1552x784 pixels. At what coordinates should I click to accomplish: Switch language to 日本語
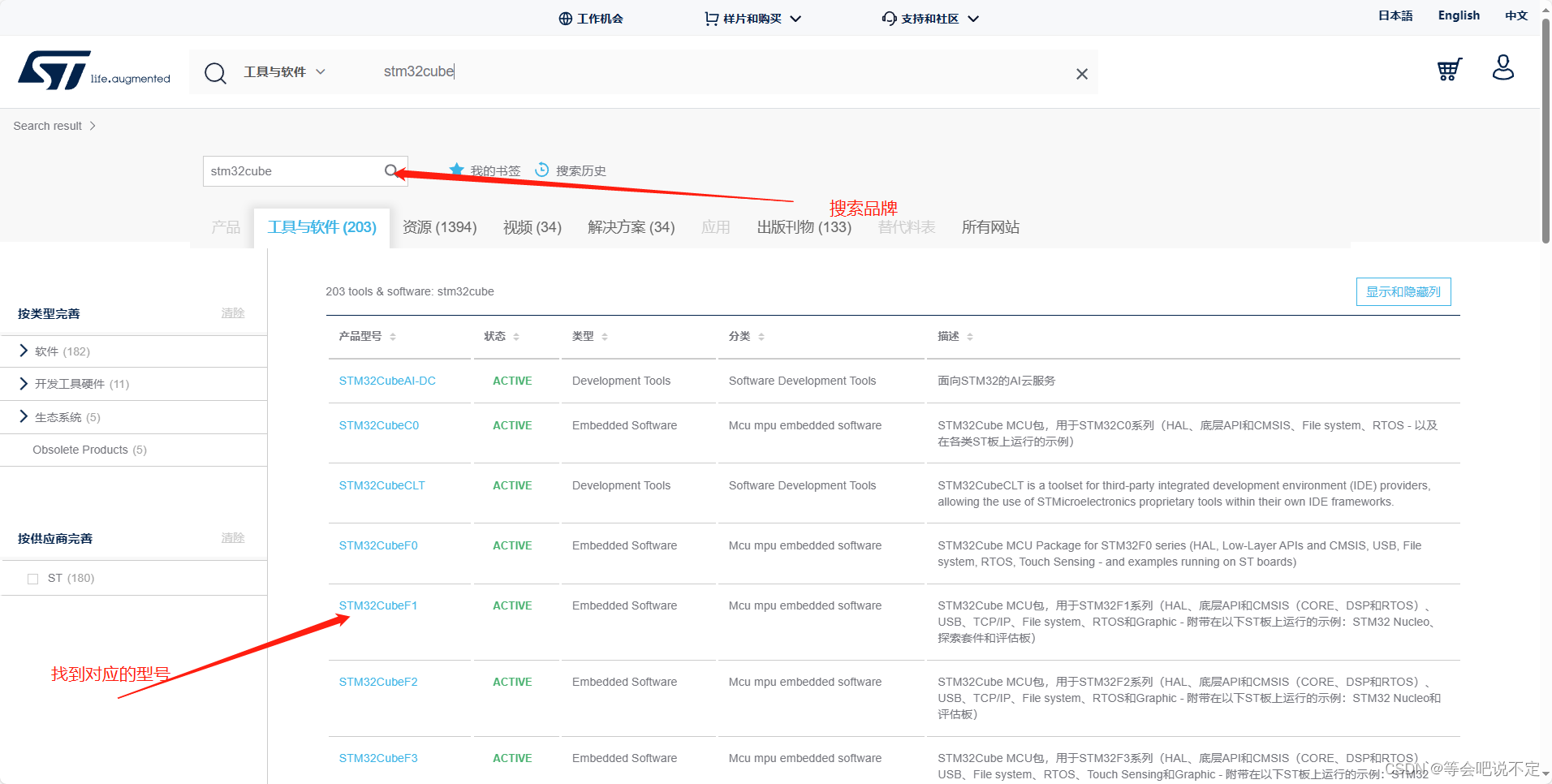1395,15
